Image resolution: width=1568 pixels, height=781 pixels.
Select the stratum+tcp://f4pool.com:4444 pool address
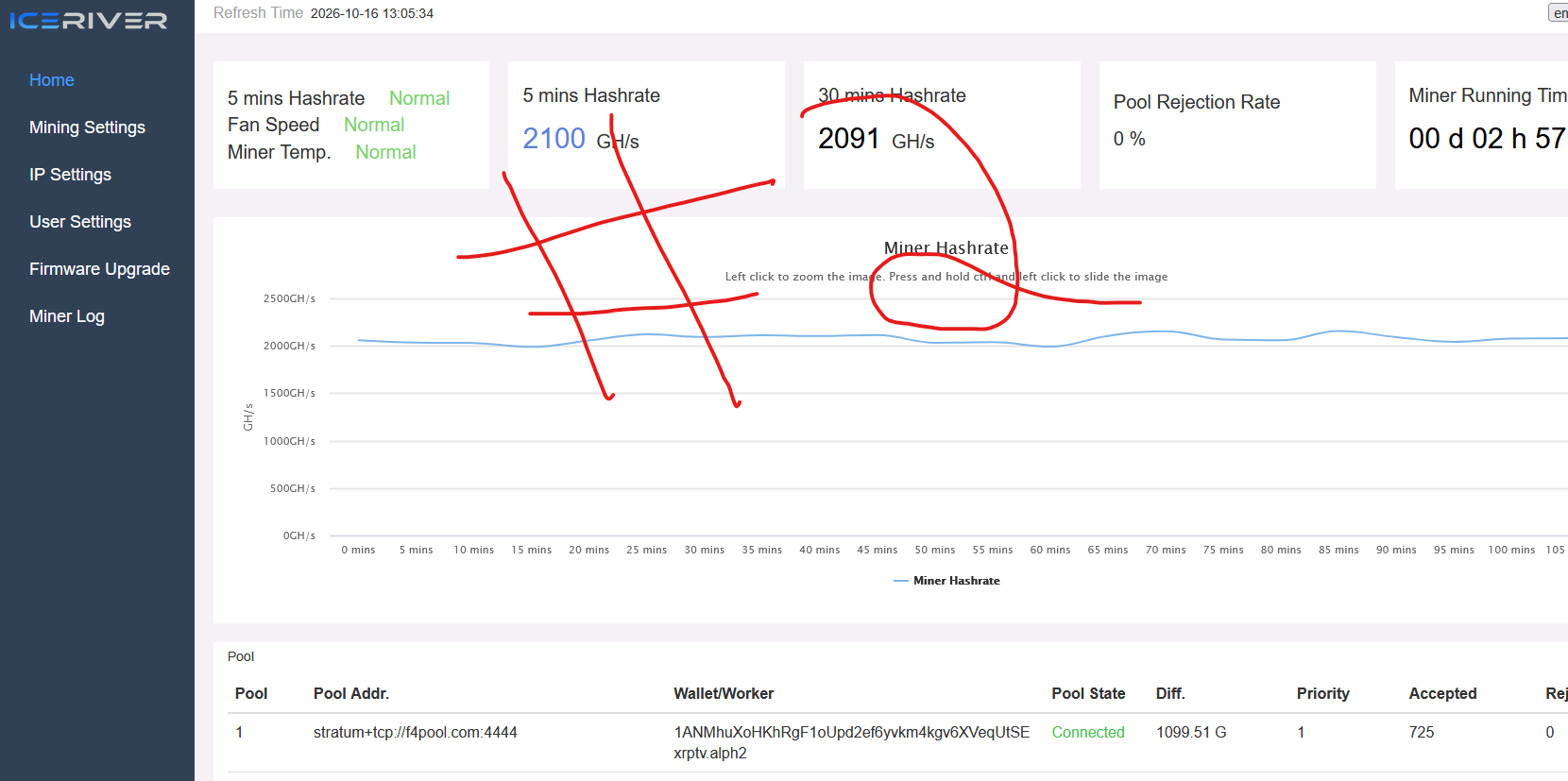click(416, 732)
